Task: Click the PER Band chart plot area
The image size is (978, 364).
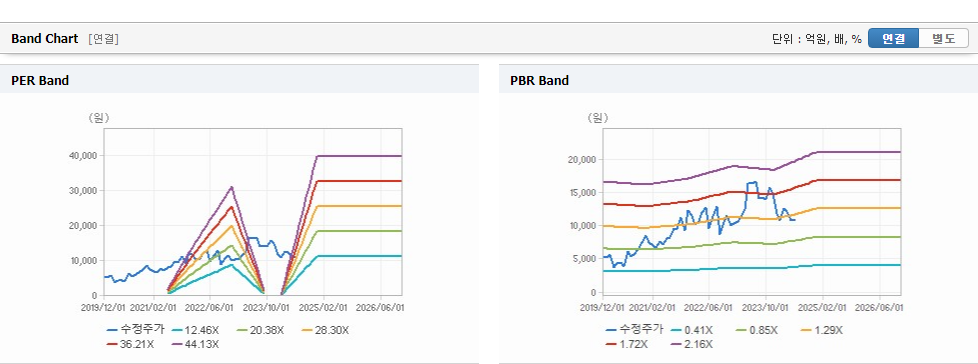Action: [x=253, y=212]
